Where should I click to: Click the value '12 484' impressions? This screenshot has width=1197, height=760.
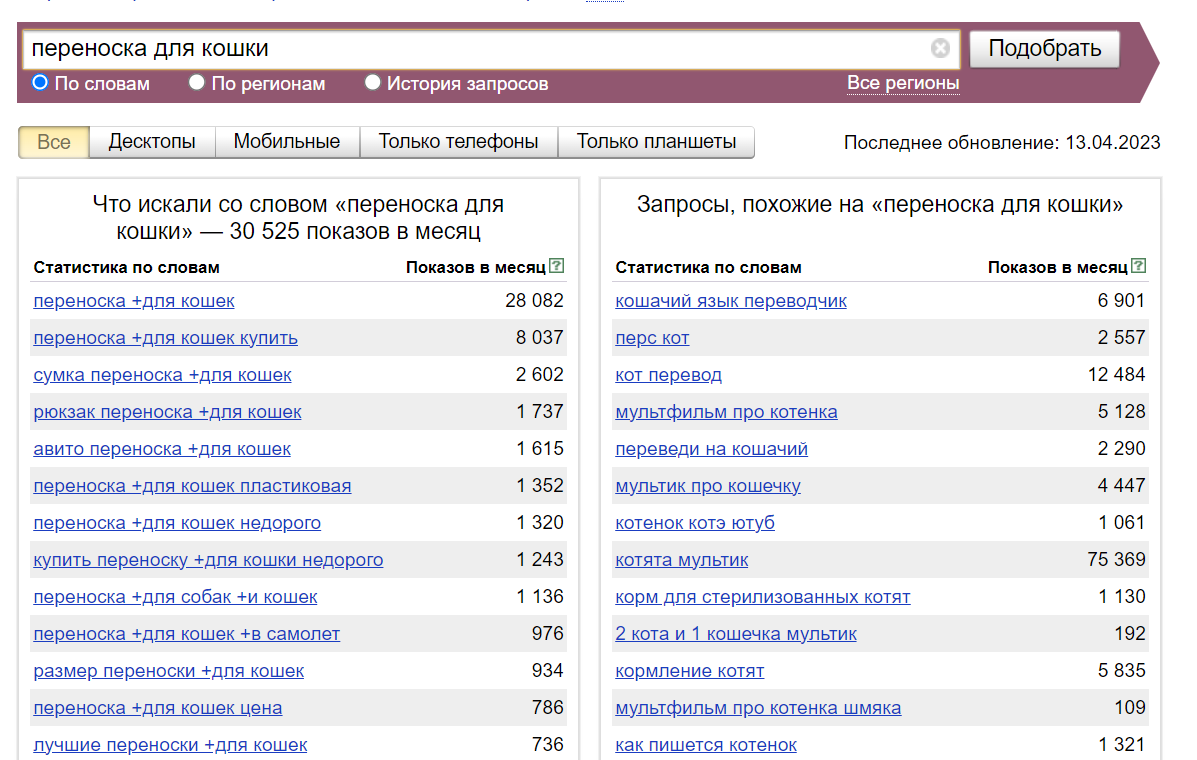tap(1116, 375)
